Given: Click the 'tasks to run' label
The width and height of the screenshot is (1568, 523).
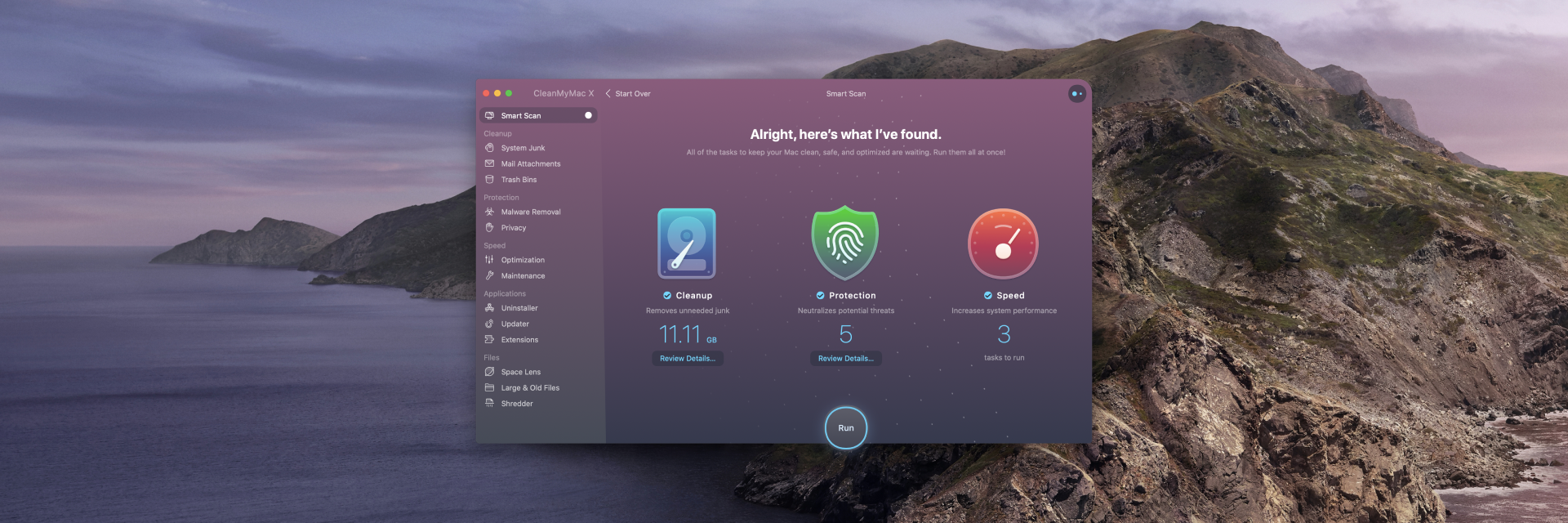Looking at the screenshot, I should pos(1004,358).
